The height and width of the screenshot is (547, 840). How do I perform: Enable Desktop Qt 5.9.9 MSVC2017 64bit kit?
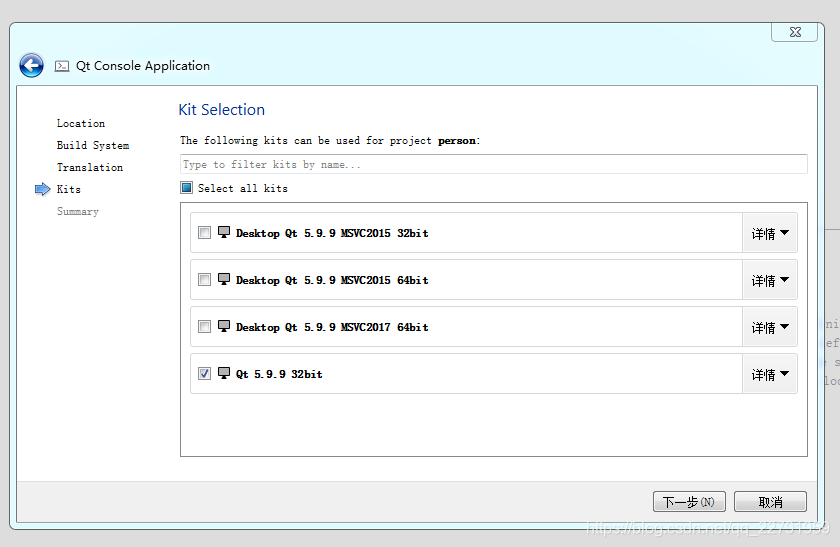[204, 327]
